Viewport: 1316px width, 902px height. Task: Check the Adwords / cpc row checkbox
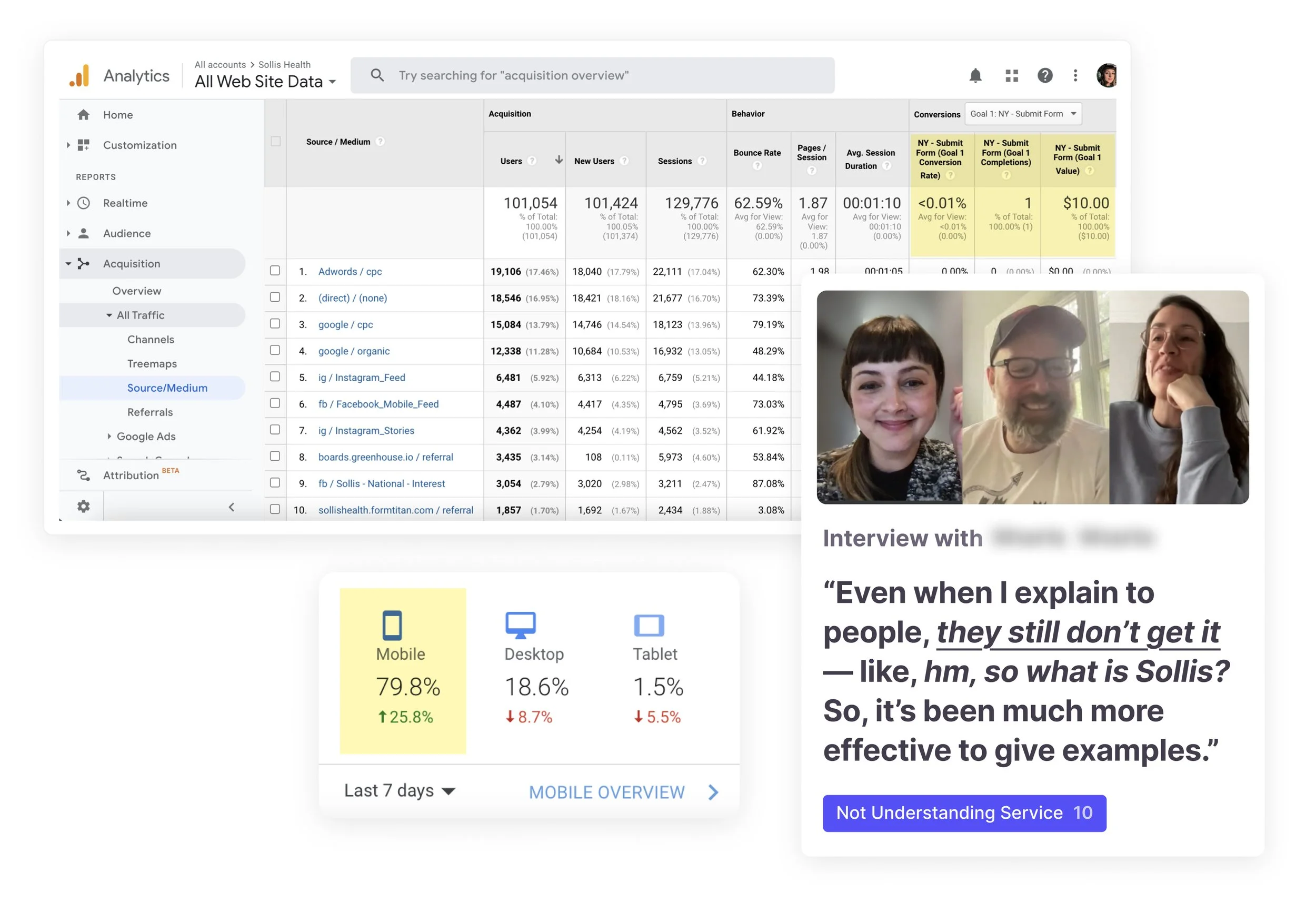[275, 271]
